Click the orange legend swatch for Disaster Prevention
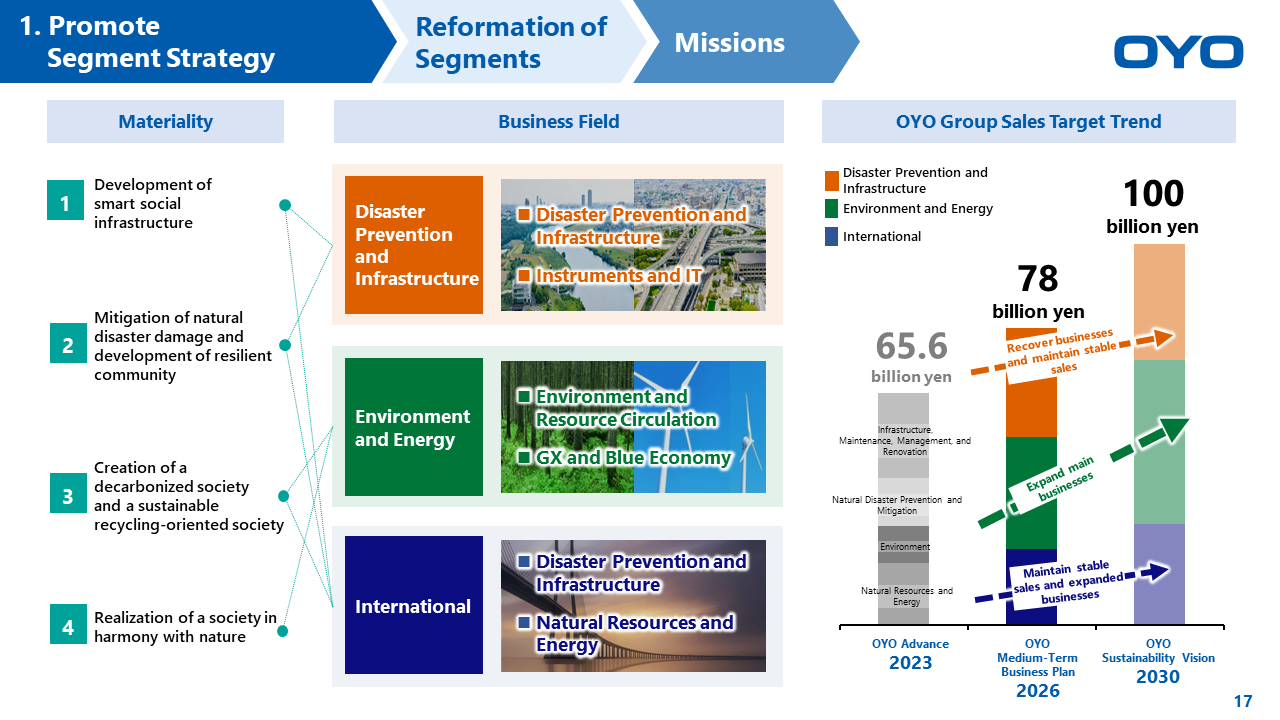 pos(831,181)
